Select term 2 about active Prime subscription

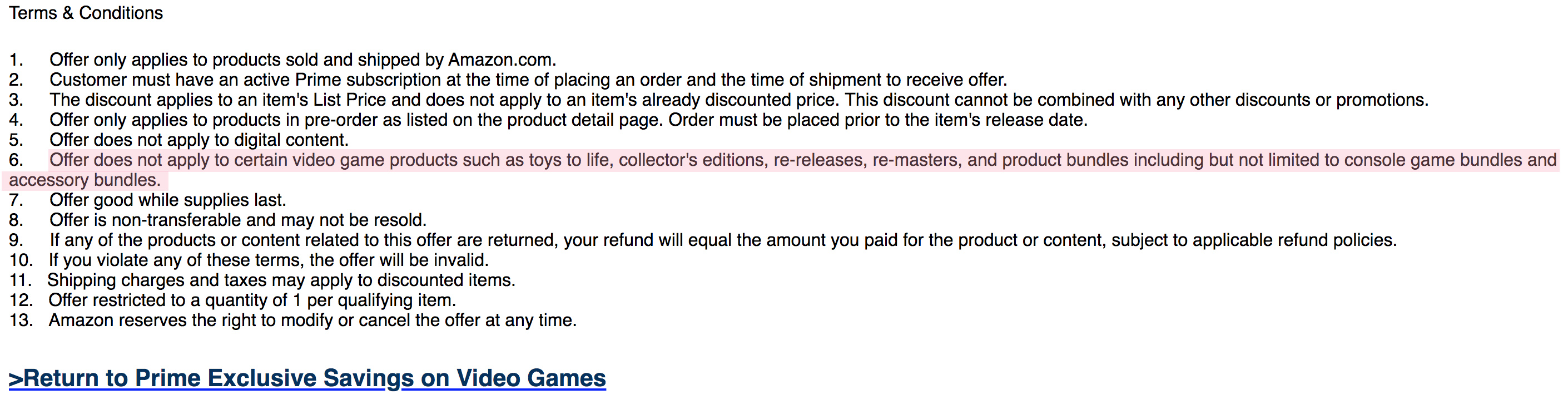pos(528,80)
